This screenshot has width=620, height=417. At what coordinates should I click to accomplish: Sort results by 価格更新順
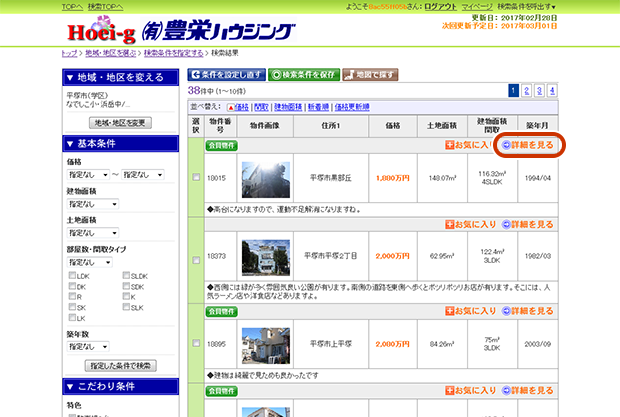point(352,107)
